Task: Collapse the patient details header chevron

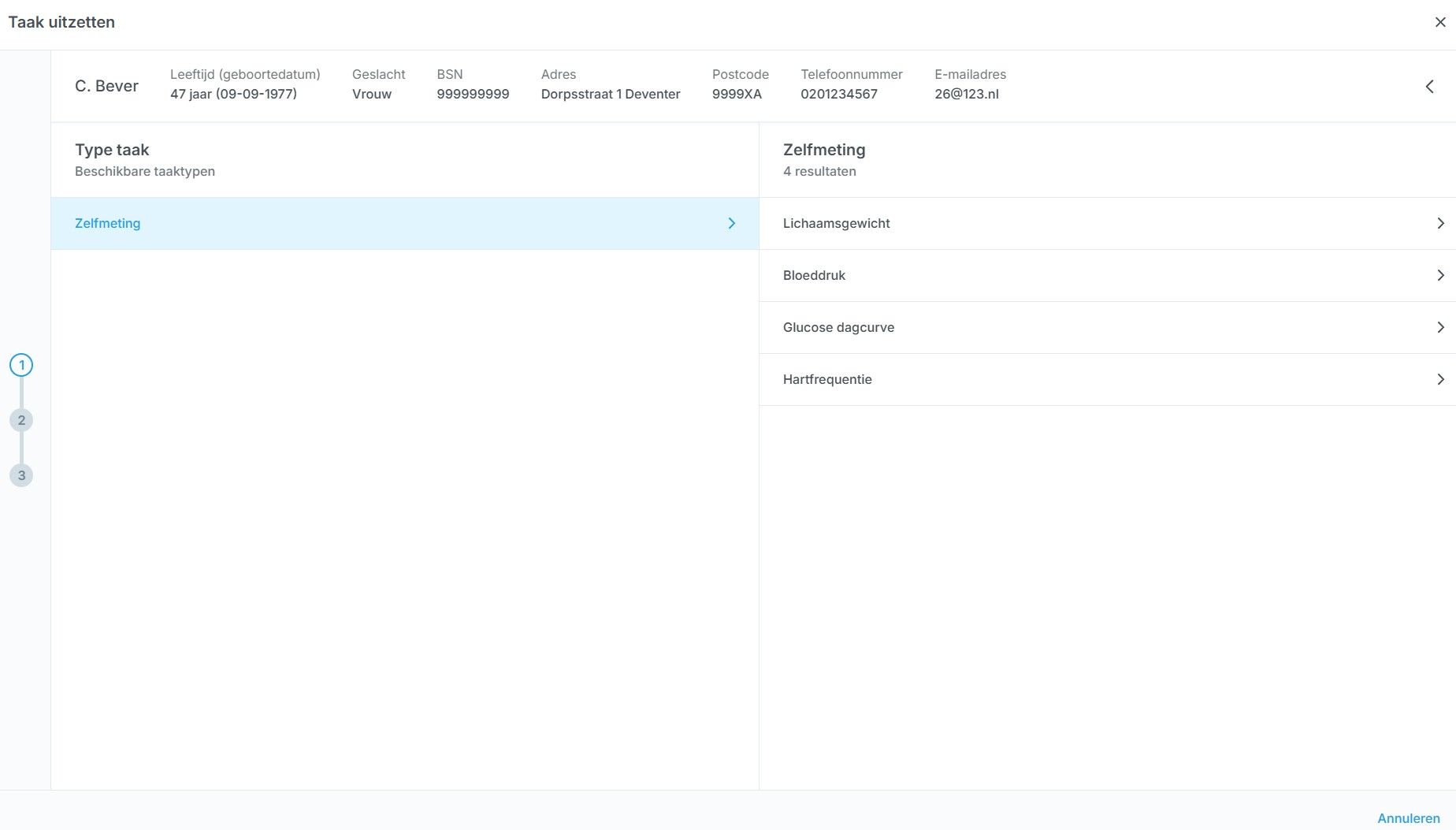Action: (1430, 87)
